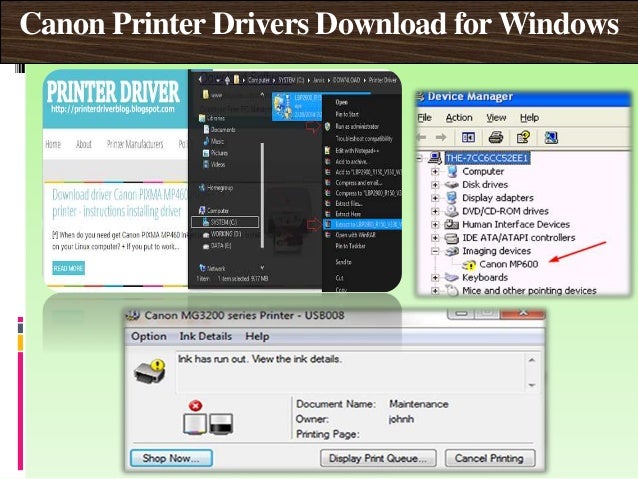Click the console tree pane icon in Device Manager
Viewport: 638px width, 479px height.
pos(468,137)
